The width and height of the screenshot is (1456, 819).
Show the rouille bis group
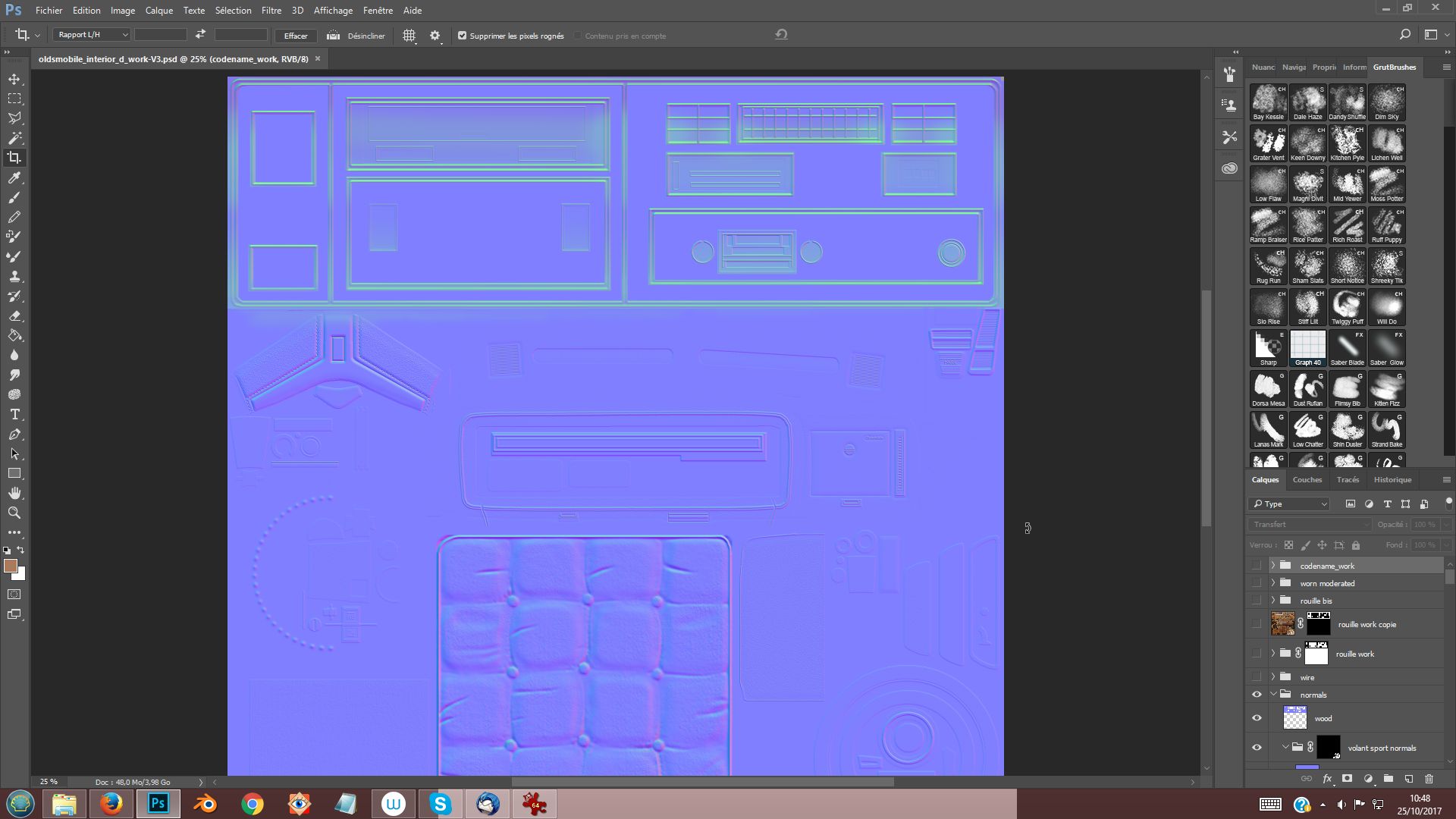coord(1257,601)
